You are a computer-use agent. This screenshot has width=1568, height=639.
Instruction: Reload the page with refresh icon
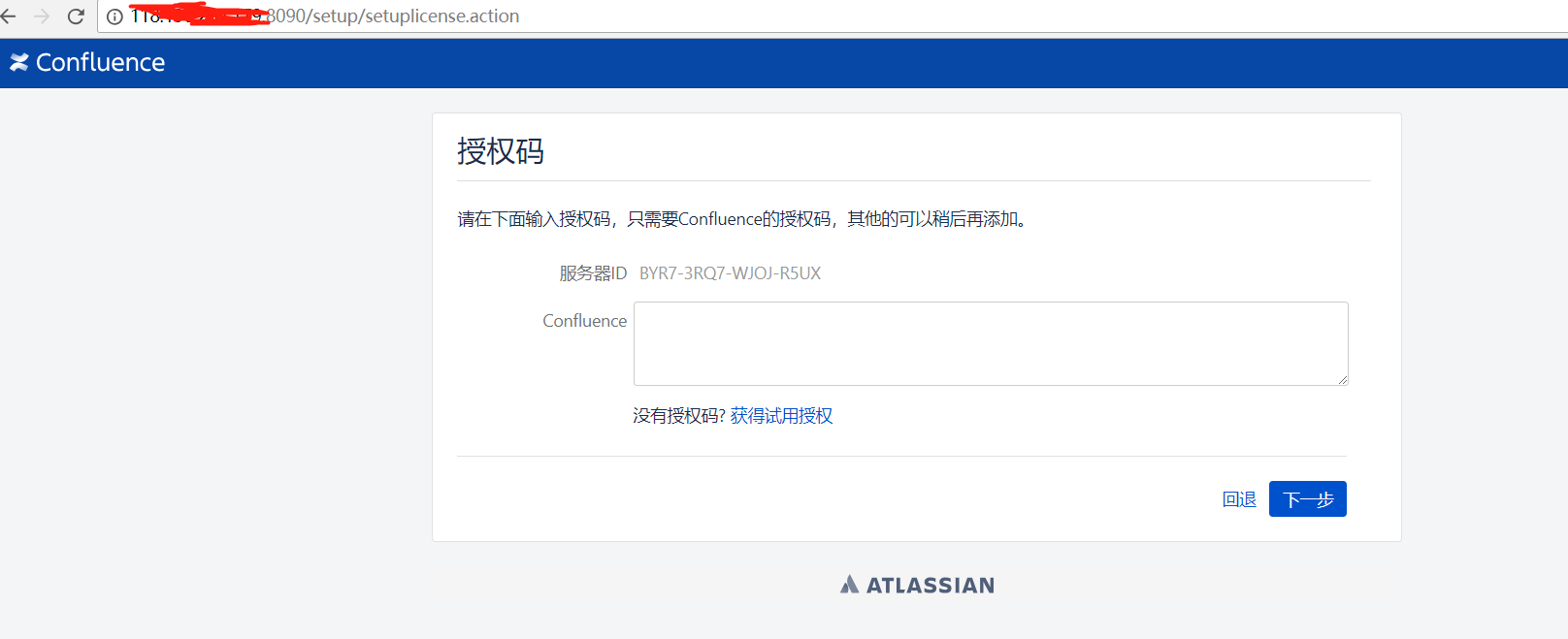coord(76,16)
